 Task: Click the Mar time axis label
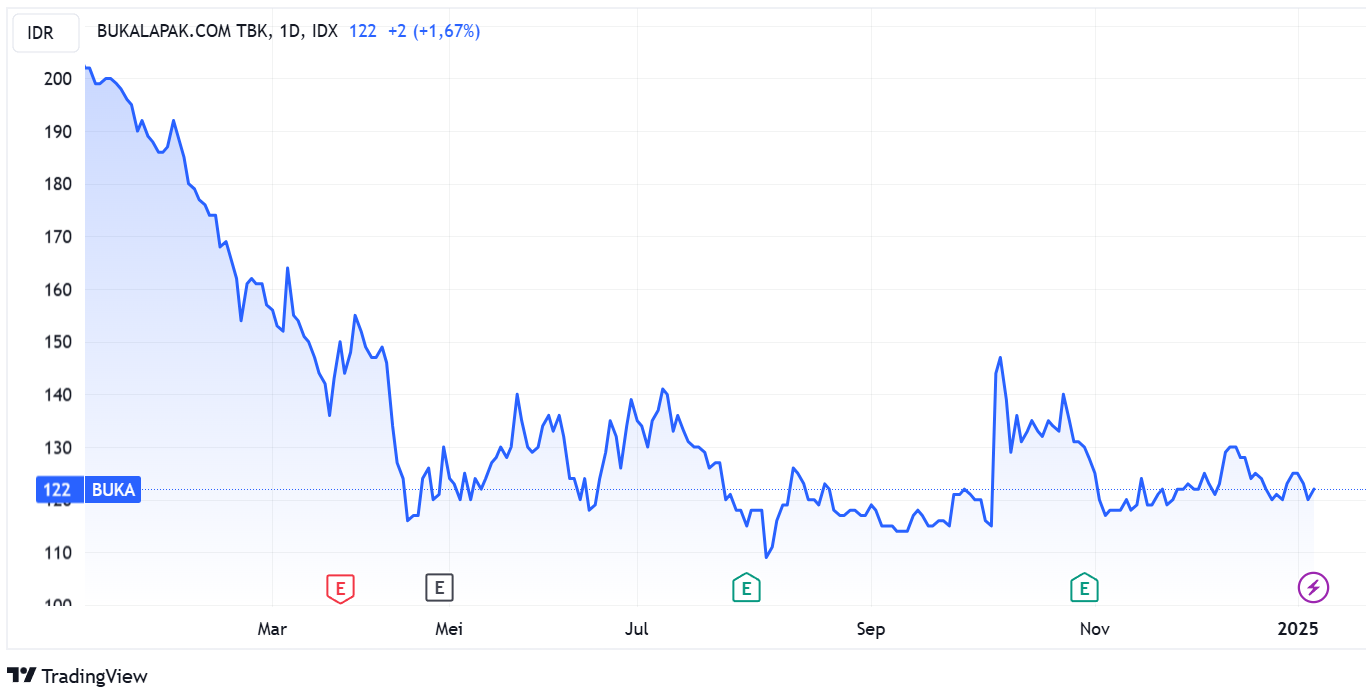[272, 629]
